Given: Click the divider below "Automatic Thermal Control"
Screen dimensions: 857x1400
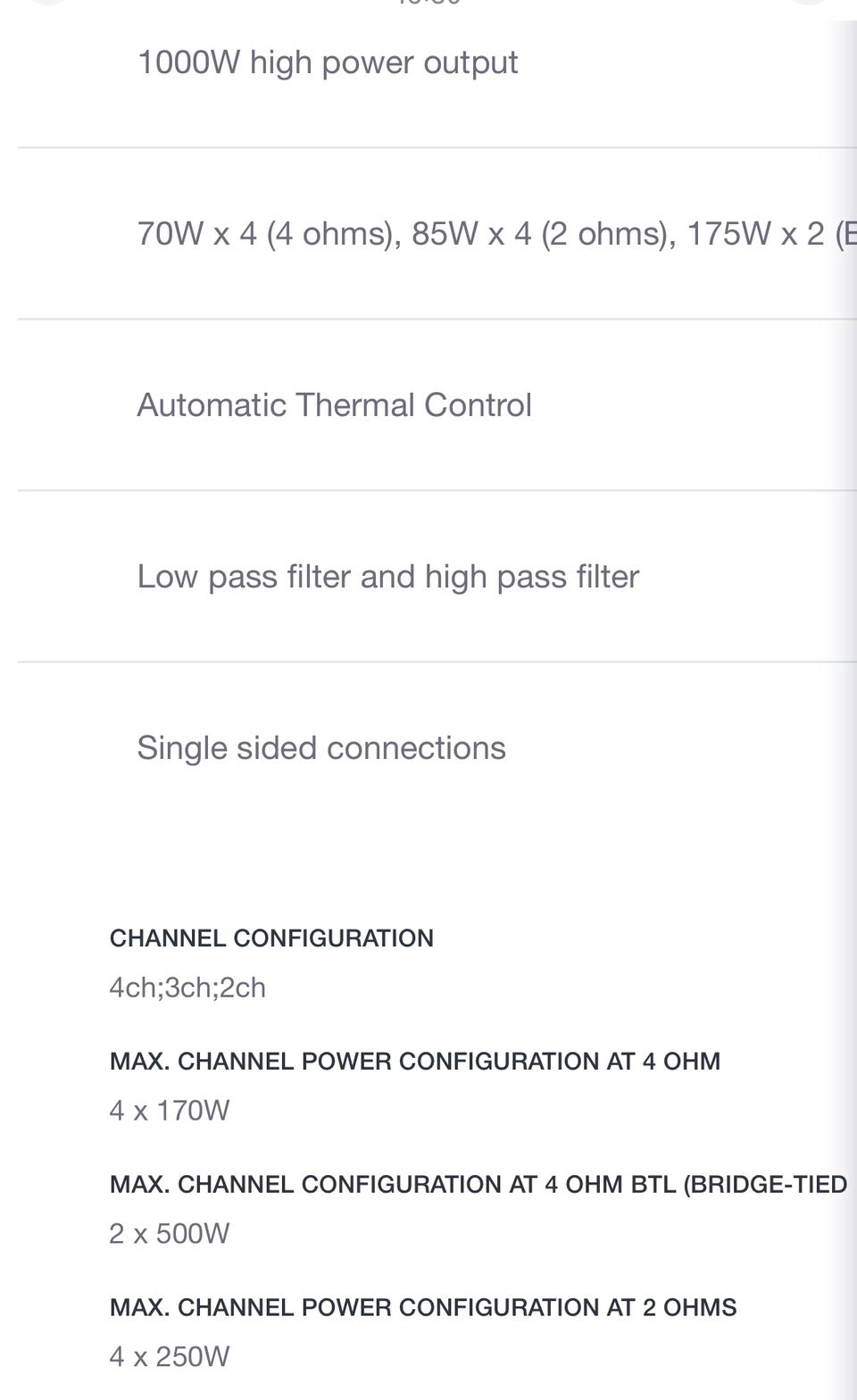Looking at the screenshot, I should pos(436,491).
